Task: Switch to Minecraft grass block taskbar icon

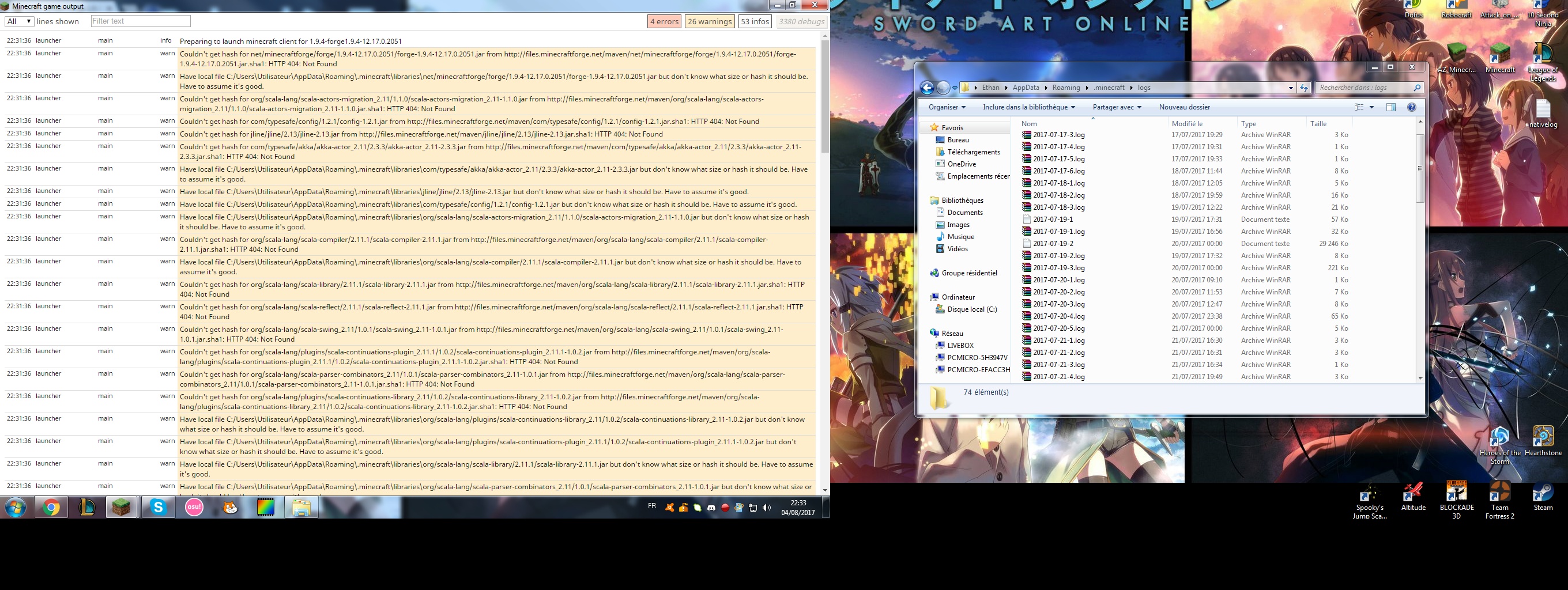Action: (121, 507)
